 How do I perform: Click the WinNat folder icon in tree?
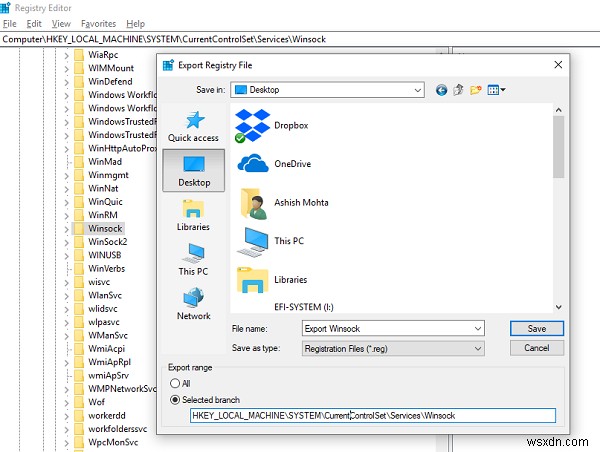(x=79, y=188)
